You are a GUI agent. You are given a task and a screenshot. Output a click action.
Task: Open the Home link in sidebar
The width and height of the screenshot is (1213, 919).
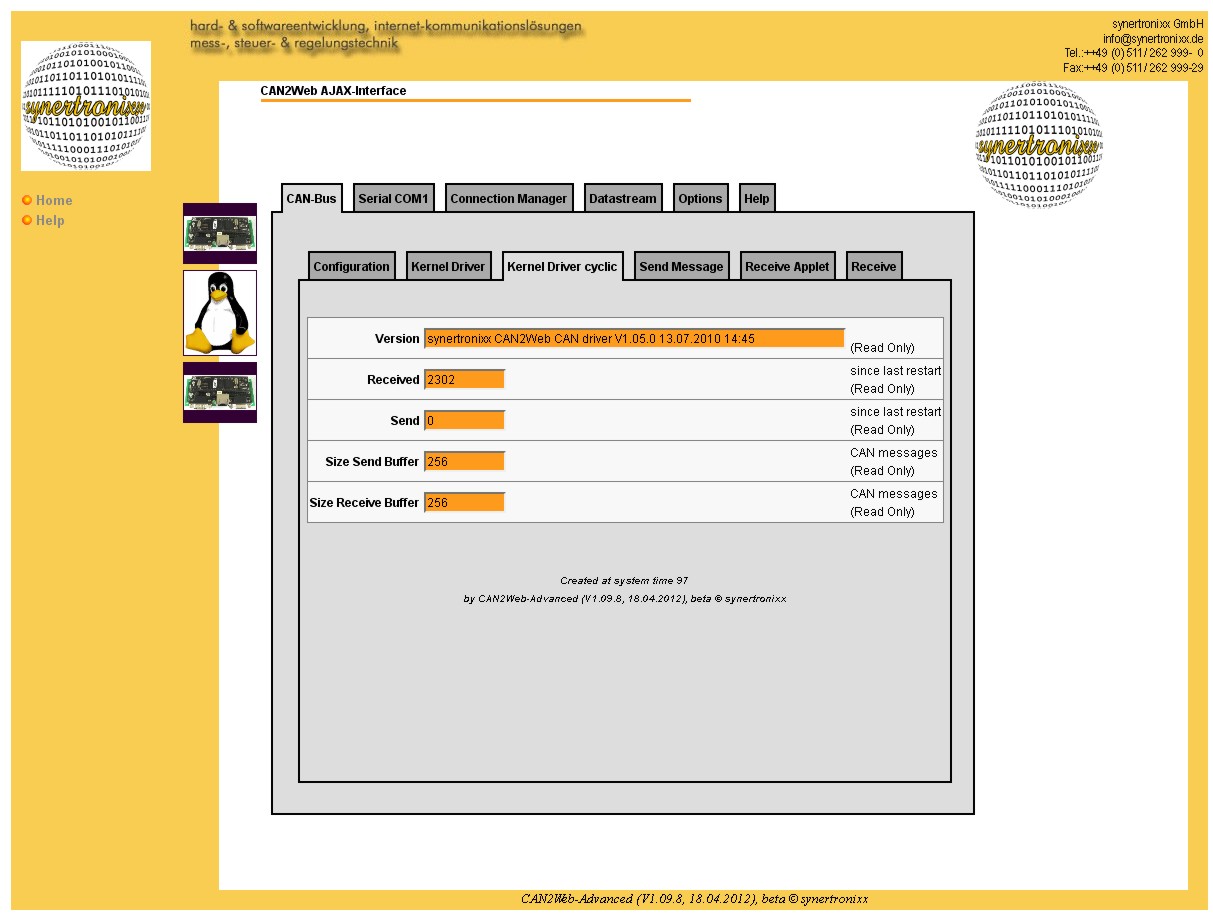54,201
